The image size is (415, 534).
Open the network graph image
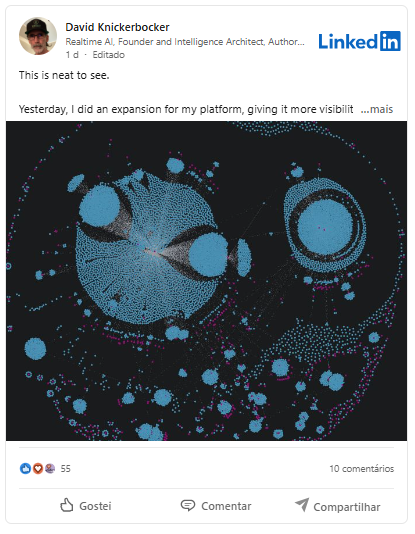click(206, 281)
